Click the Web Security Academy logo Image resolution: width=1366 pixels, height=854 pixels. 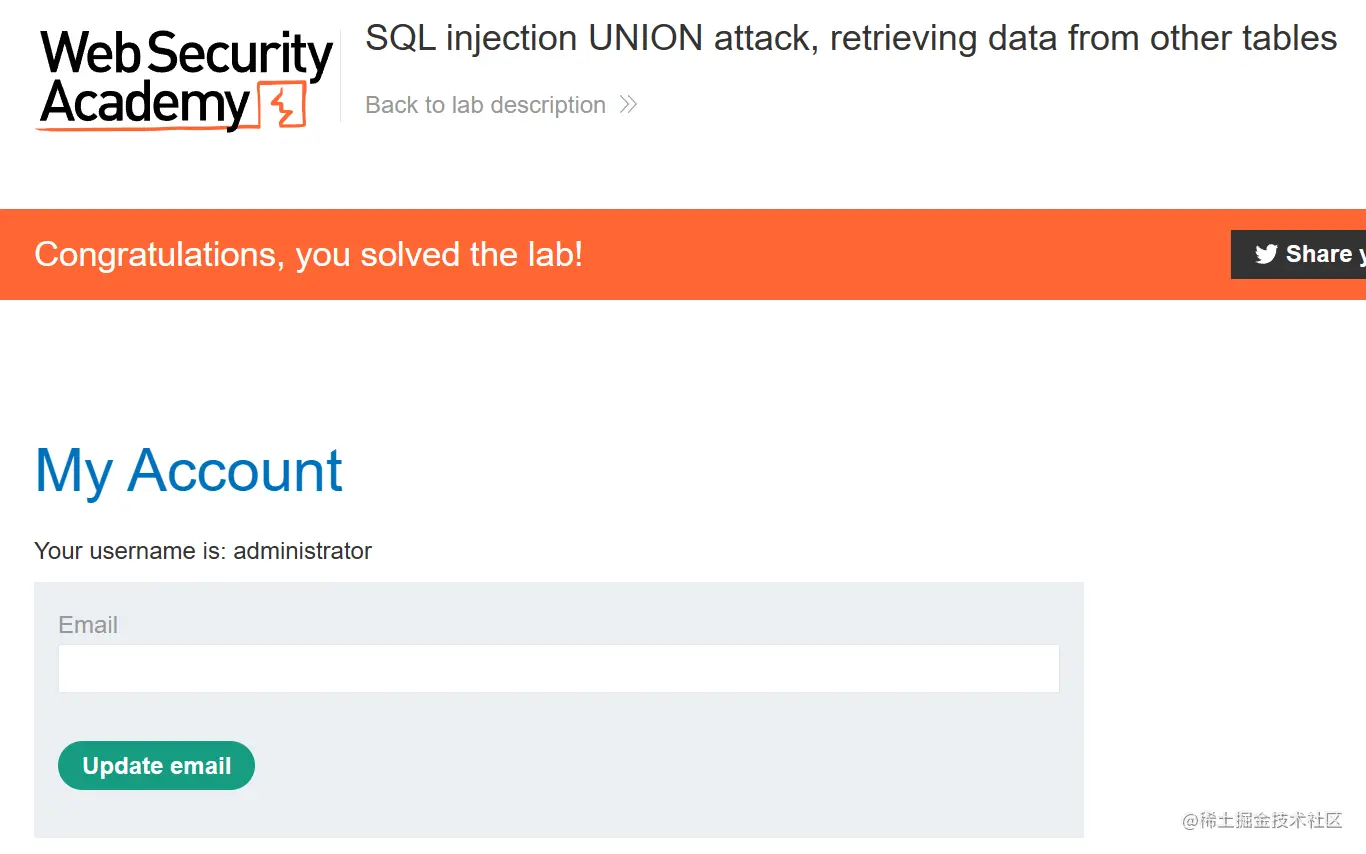tap(185, 80)
